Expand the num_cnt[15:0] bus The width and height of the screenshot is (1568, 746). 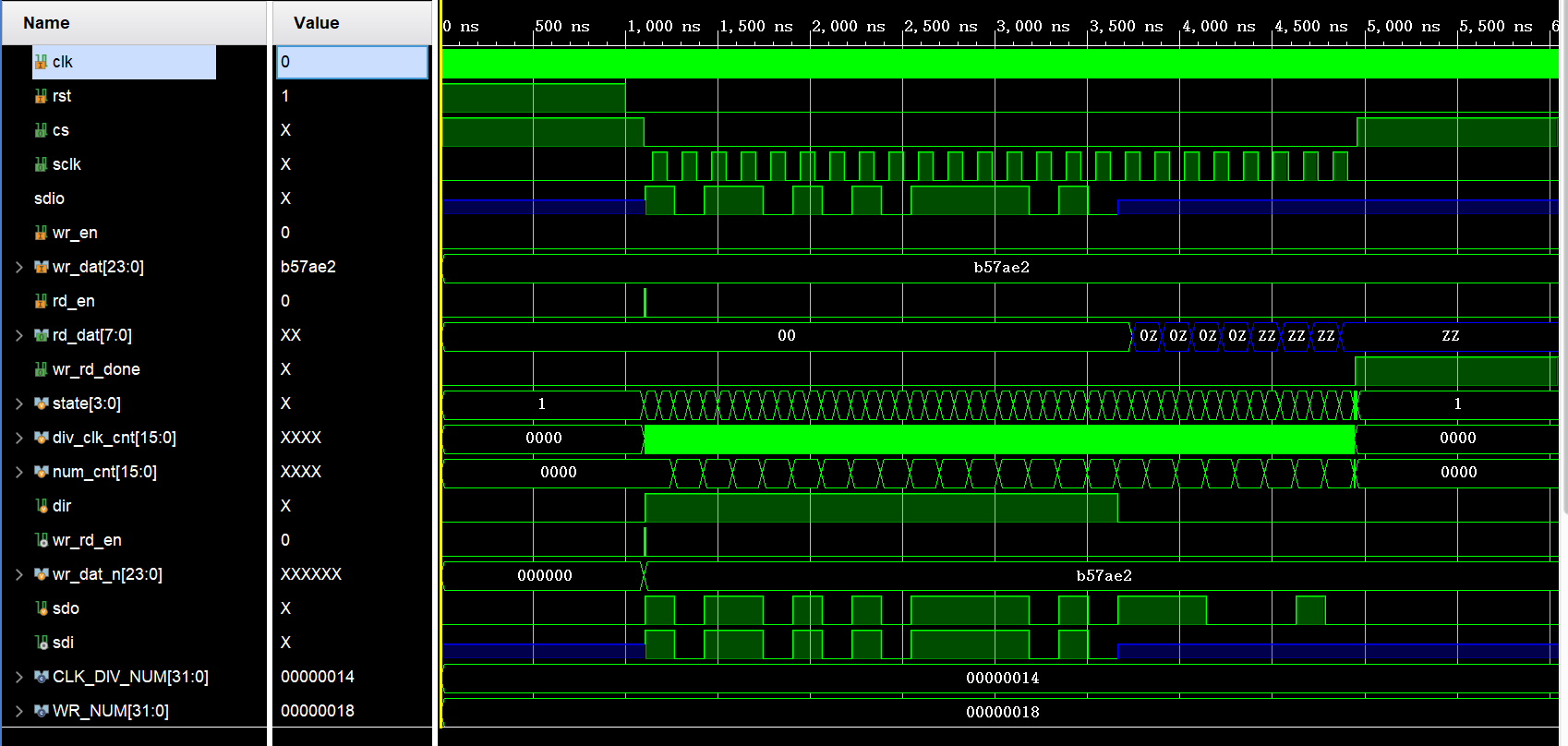18,472
